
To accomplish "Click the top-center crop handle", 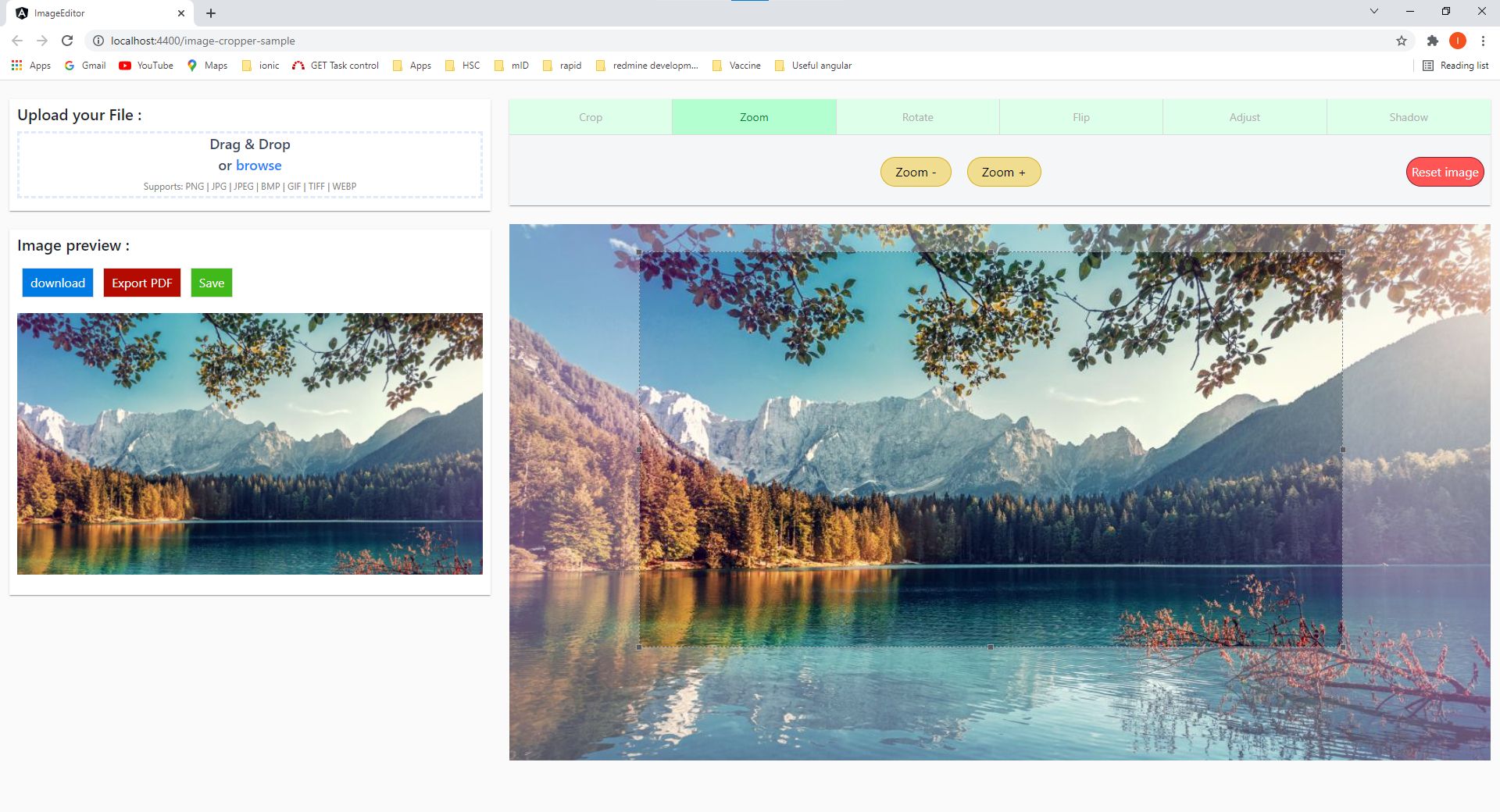I will (x=991, y=252).
